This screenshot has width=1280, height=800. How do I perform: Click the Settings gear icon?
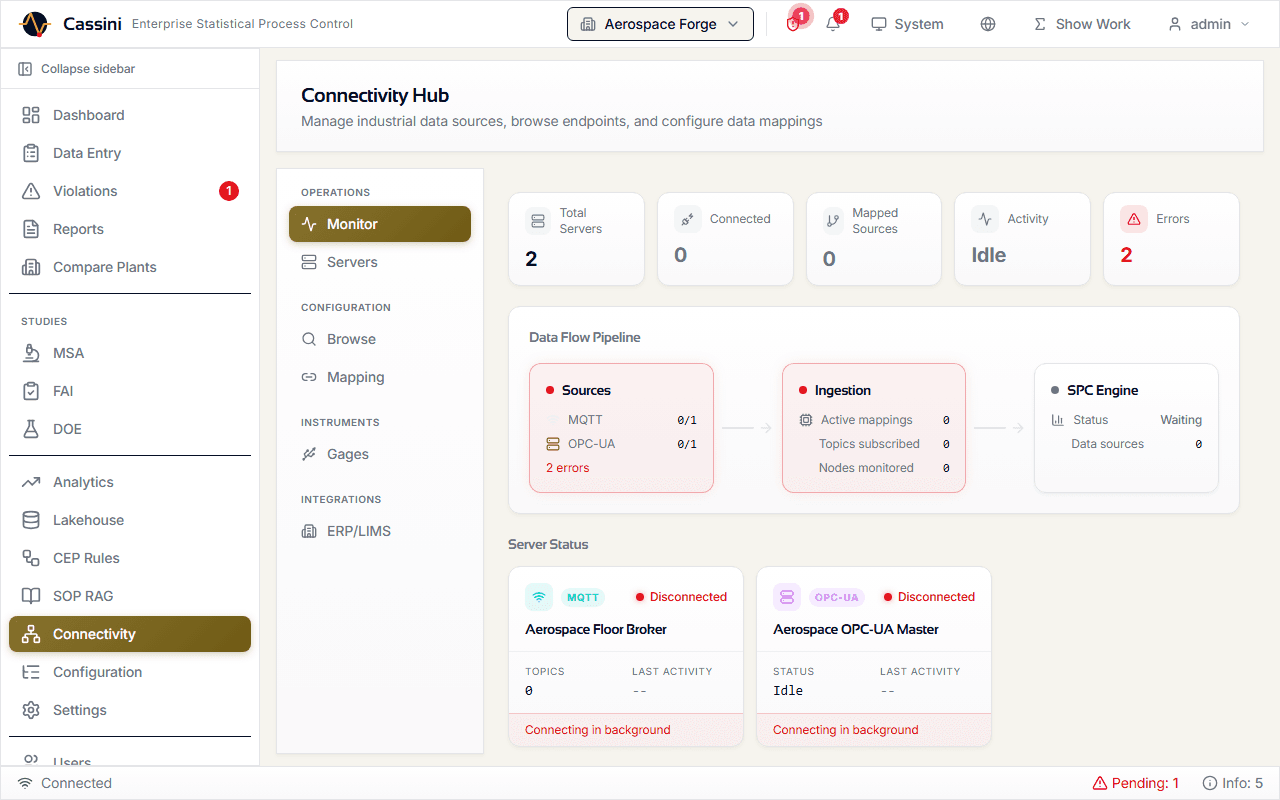pos(31,710)
